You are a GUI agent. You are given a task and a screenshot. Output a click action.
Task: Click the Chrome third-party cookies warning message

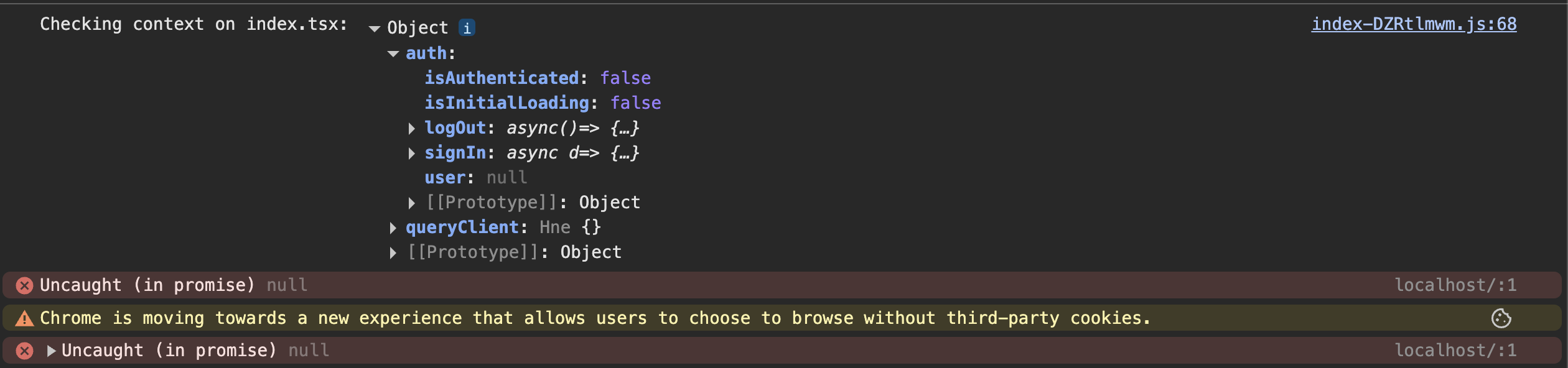point(595,318)
